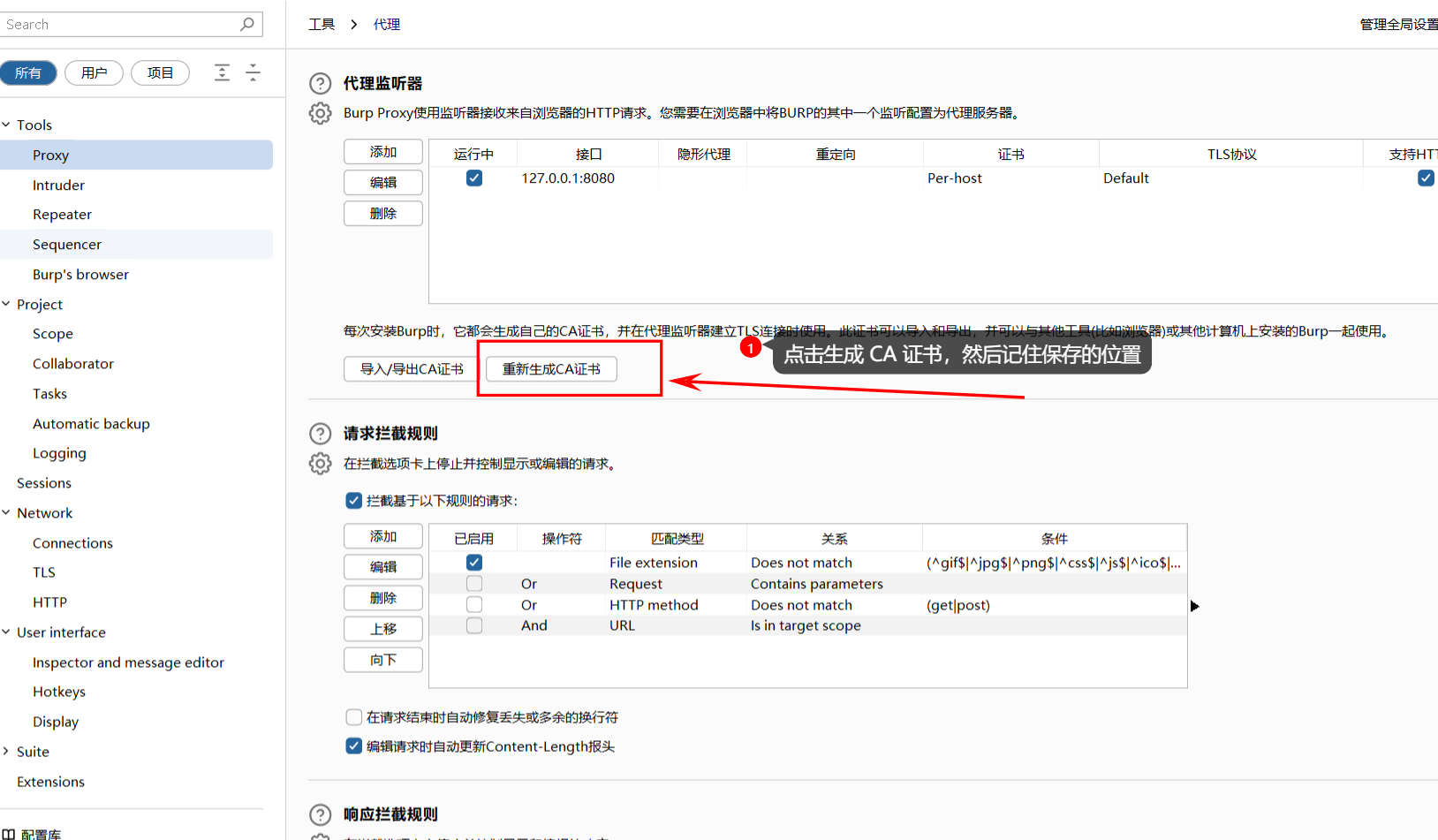The width and height of the screenshot is (1438, 840).
Task: Click 向下 button for interception rules
Action: click(383, 660)
